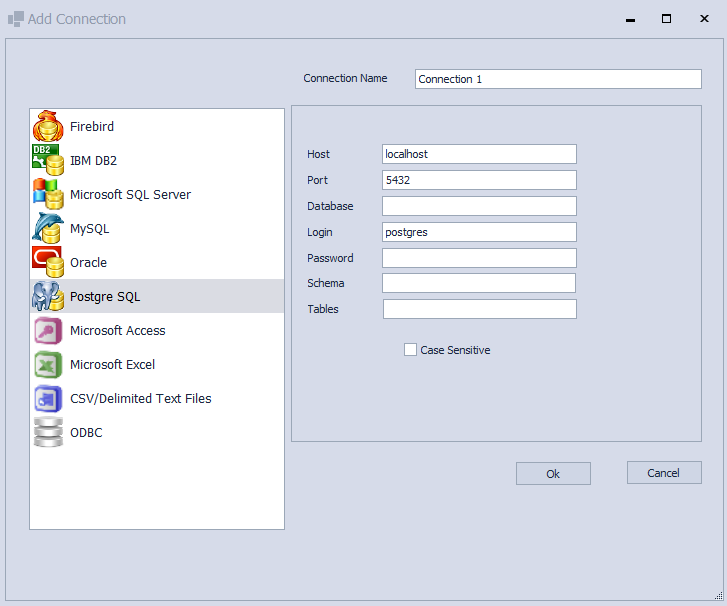Screen dimensions: 727x606
Task: Select the Microsoft Excel icon
Action: tap(48, 364)
